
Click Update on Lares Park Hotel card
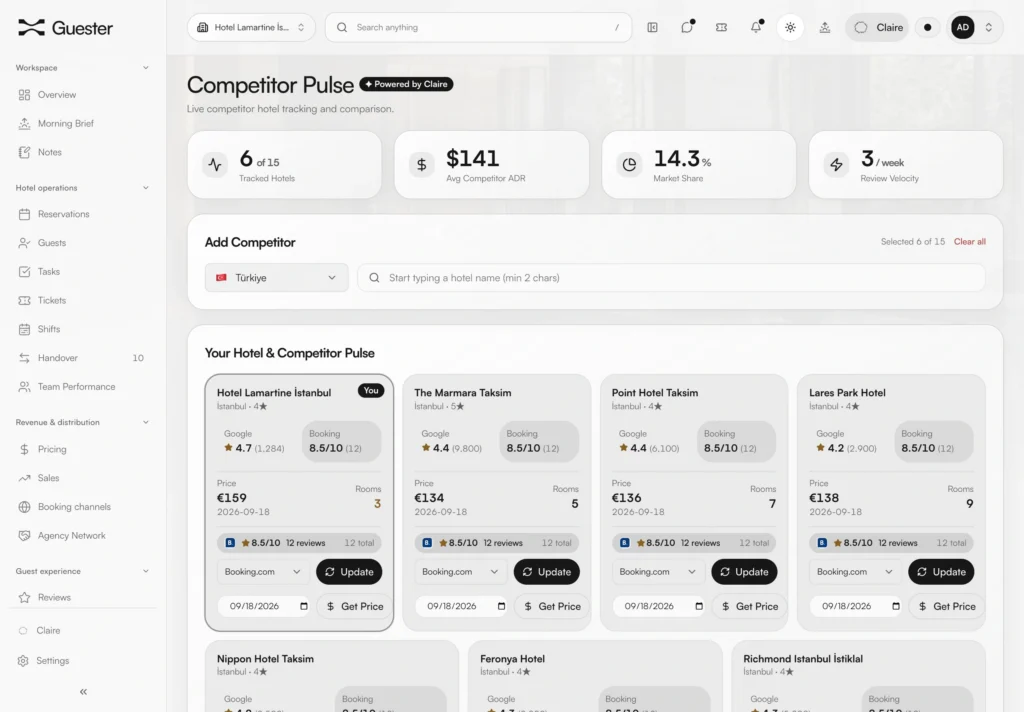coord(941,572)
